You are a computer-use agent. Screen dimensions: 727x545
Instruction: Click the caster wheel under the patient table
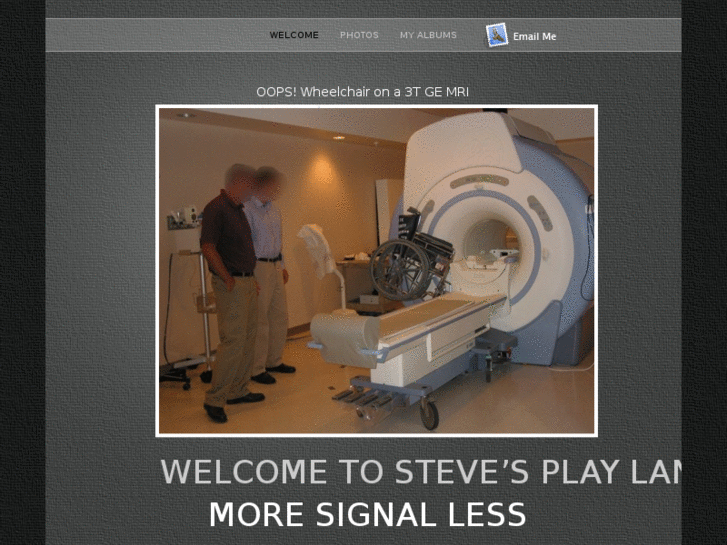[x=429, y=414]
